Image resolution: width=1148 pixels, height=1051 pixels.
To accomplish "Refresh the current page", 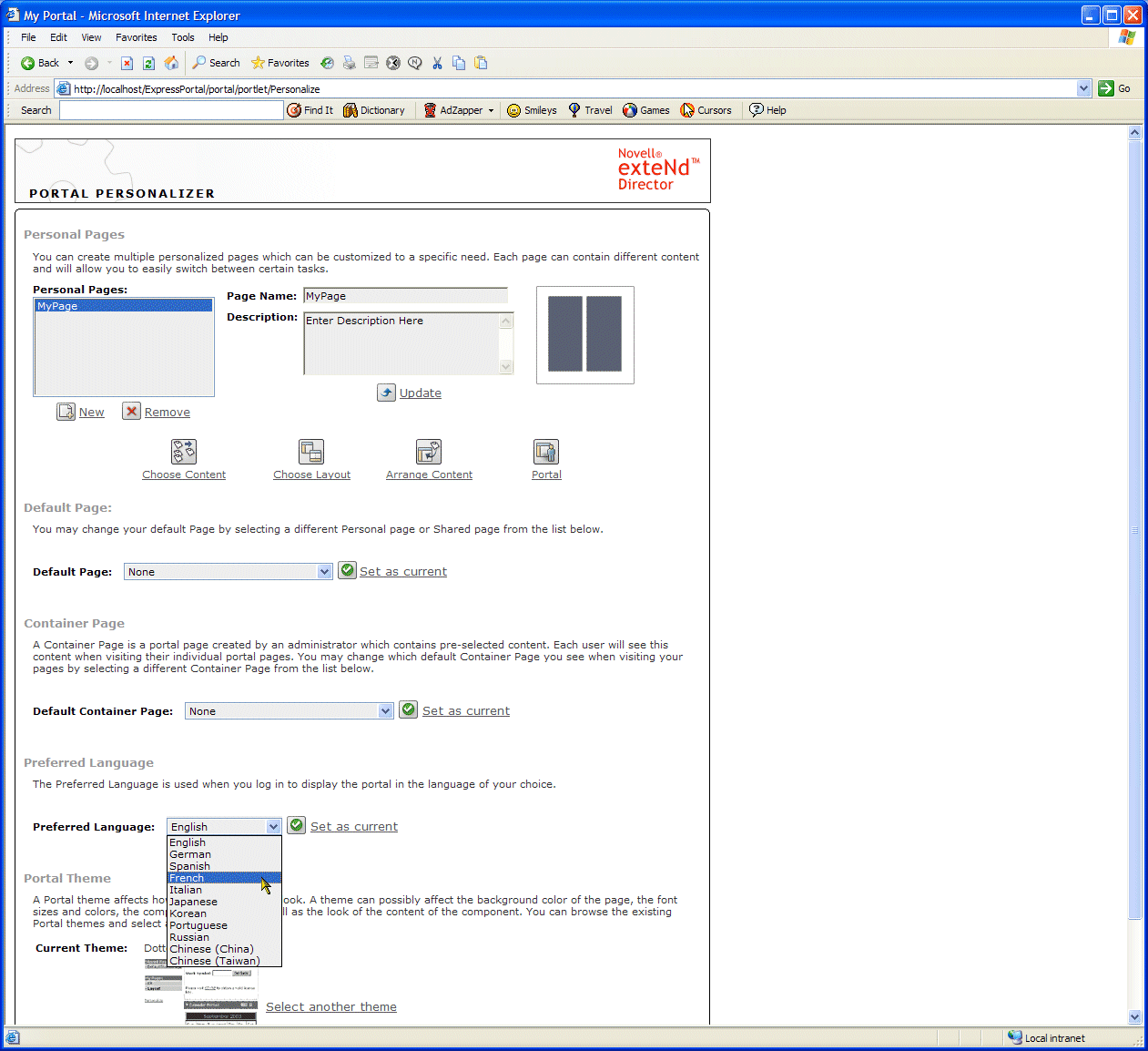I will 148,63.
